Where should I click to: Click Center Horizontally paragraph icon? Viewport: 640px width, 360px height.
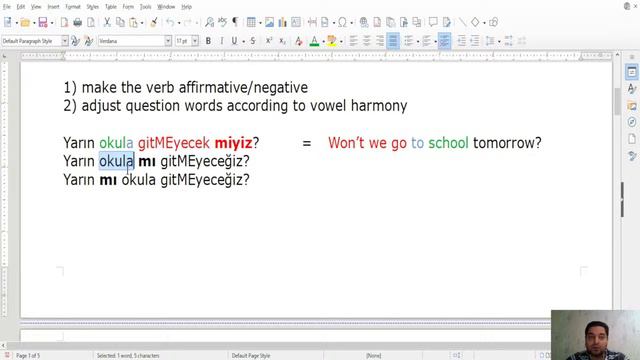[x=367, y=41]
